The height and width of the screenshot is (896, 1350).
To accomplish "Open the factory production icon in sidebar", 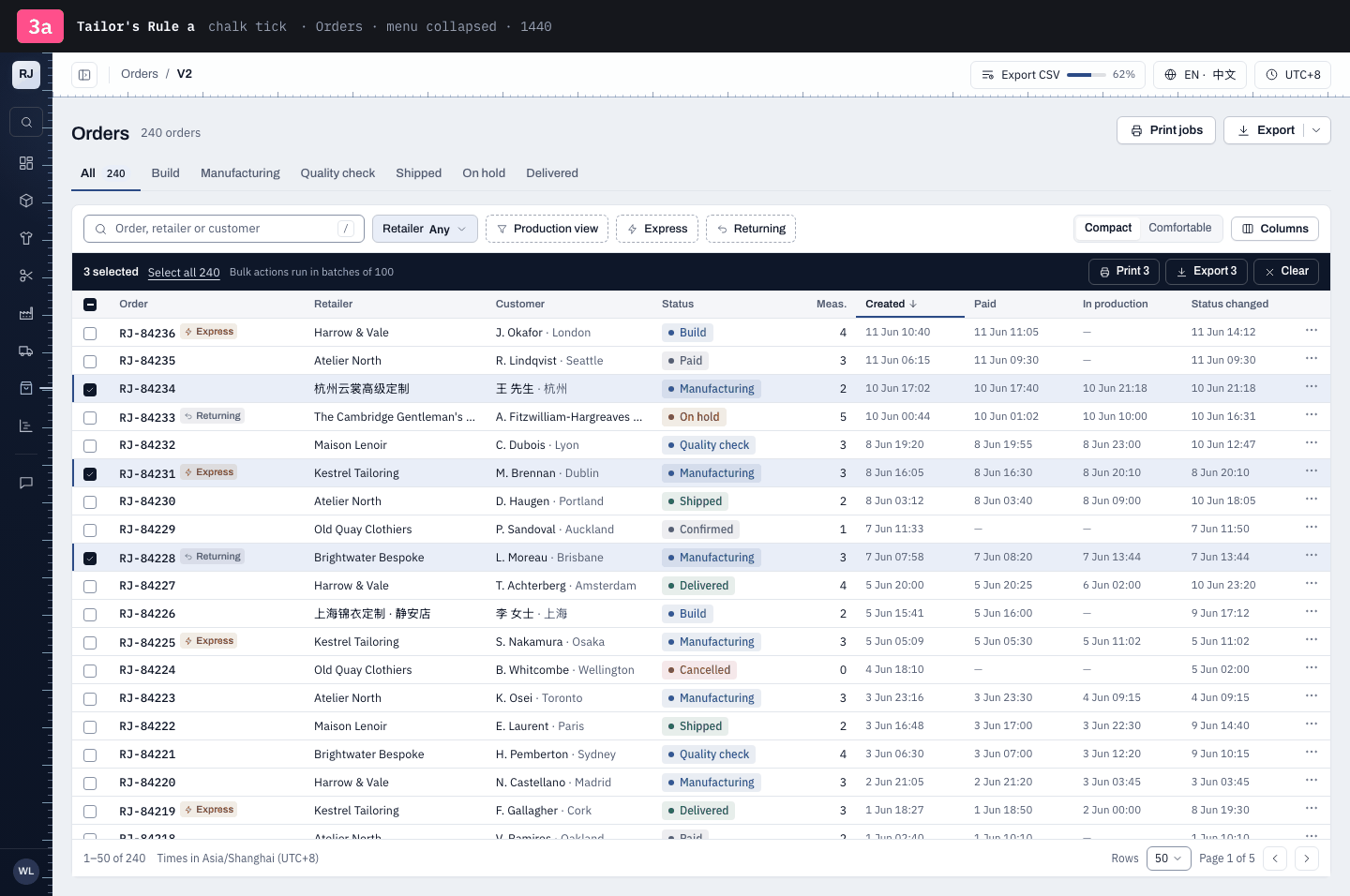I will [x=26, y=313].
